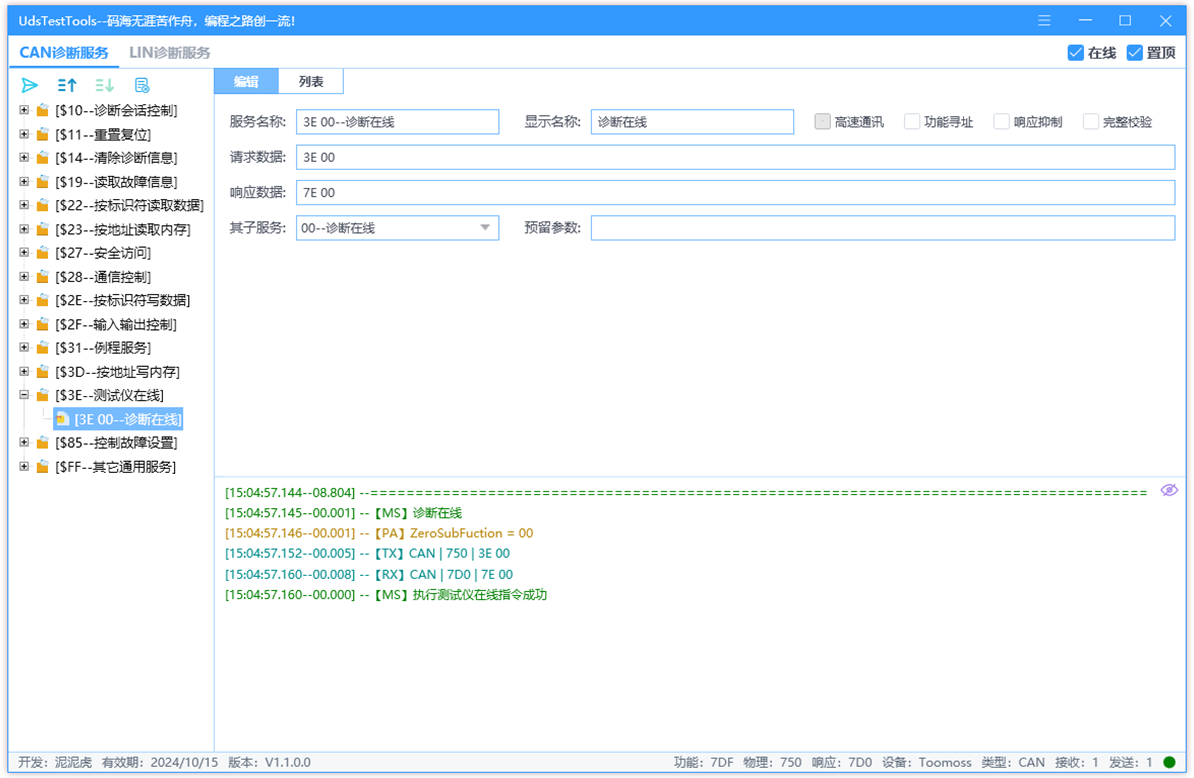Image resolution: width=1194 pixels, height=778 pixels.
Task: Click the 预留参数 input field
Action: coord(883,228)
